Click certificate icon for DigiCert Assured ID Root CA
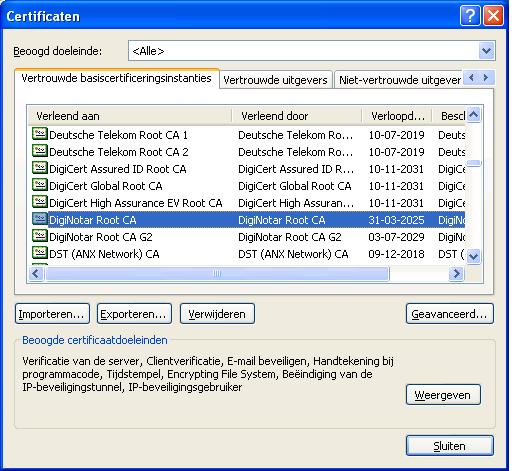Screen dimensions: 512x471 coord(40,168)
